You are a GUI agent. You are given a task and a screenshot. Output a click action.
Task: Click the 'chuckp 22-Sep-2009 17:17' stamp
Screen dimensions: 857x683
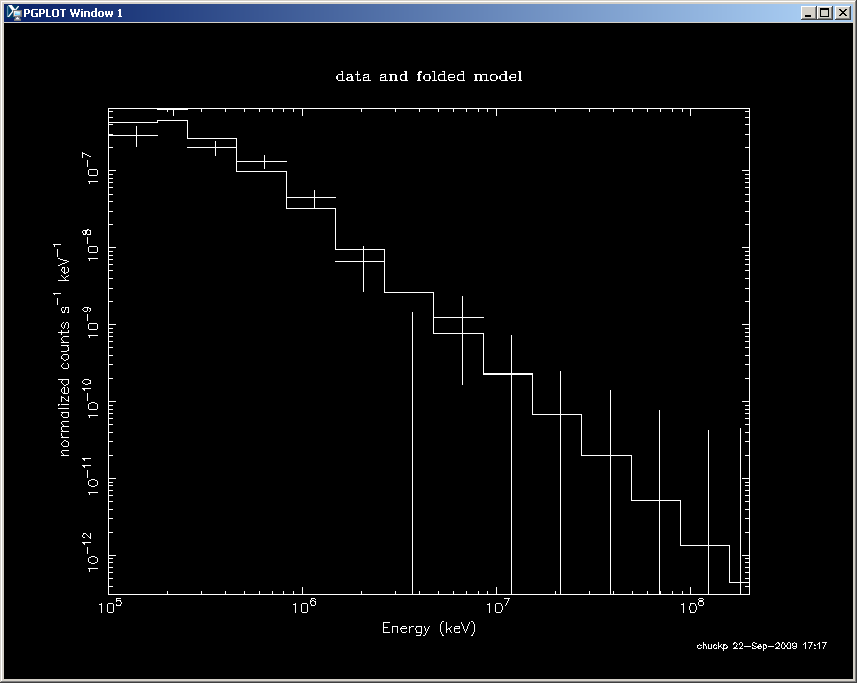click(x=761, y=646)
